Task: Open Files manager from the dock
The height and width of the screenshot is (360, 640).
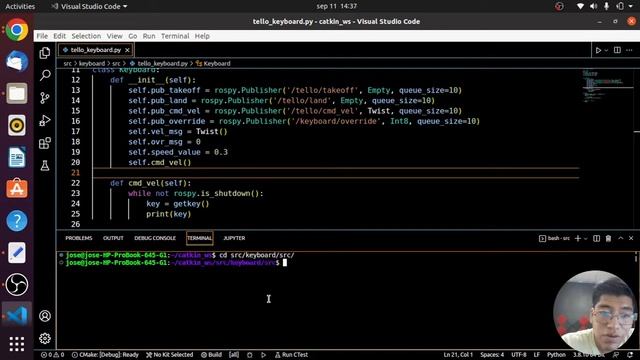Action: click(17, 93)
